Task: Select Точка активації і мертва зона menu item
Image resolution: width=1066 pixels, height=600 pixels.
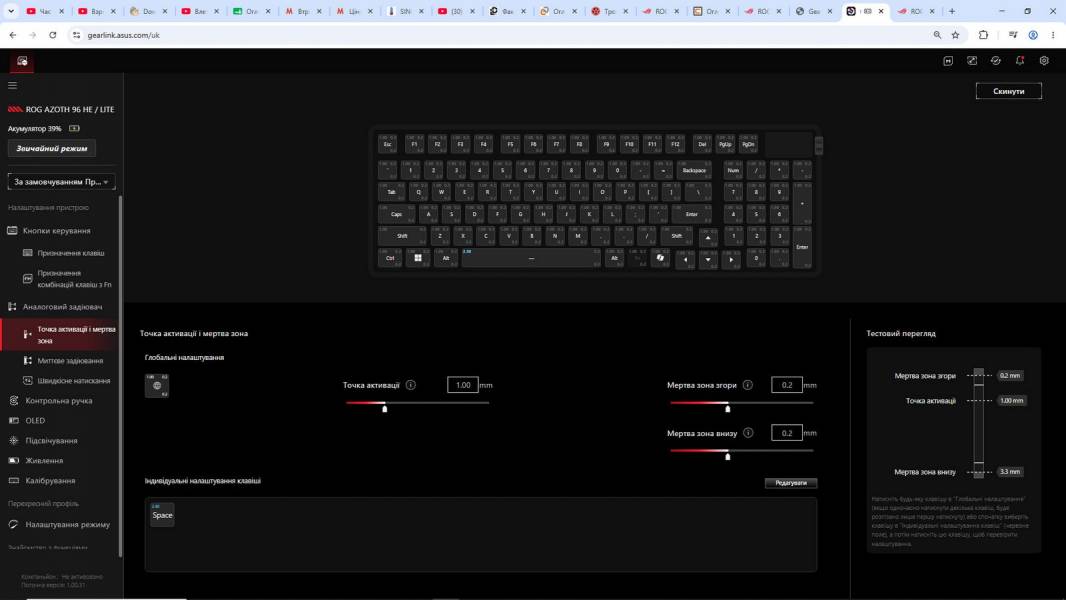Action: click(61, 334)
